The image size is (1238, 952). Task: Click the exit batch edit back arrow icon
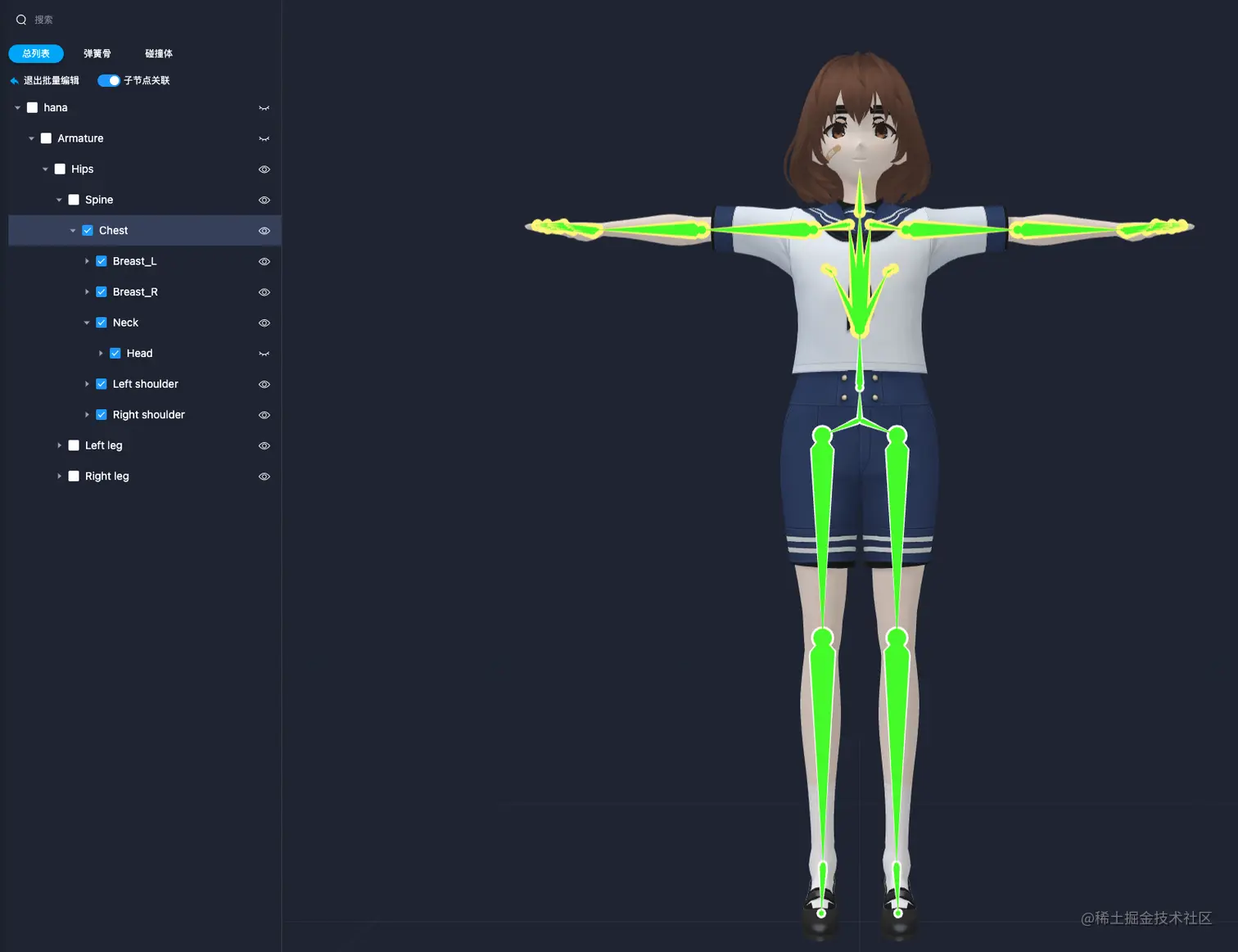coord(14,80)
